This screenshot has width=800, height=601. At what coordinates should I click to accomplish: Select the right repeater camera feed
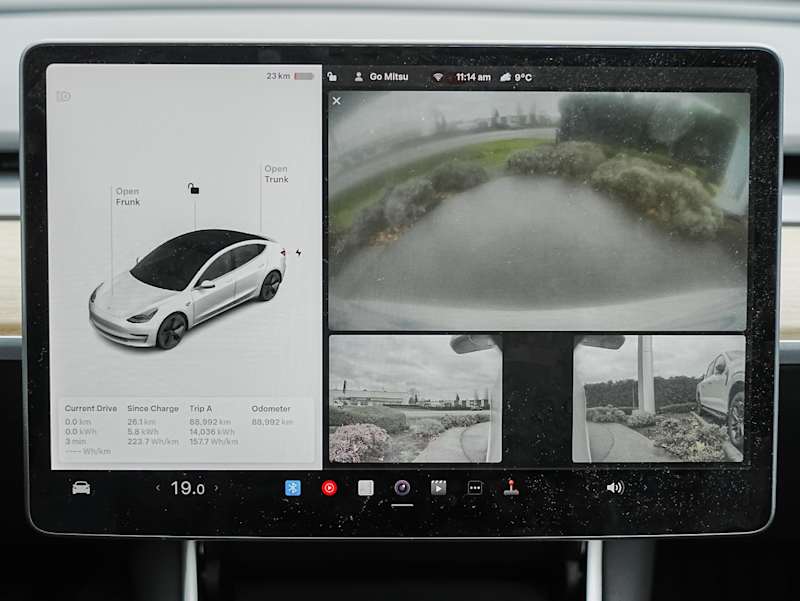pos(658,398)
